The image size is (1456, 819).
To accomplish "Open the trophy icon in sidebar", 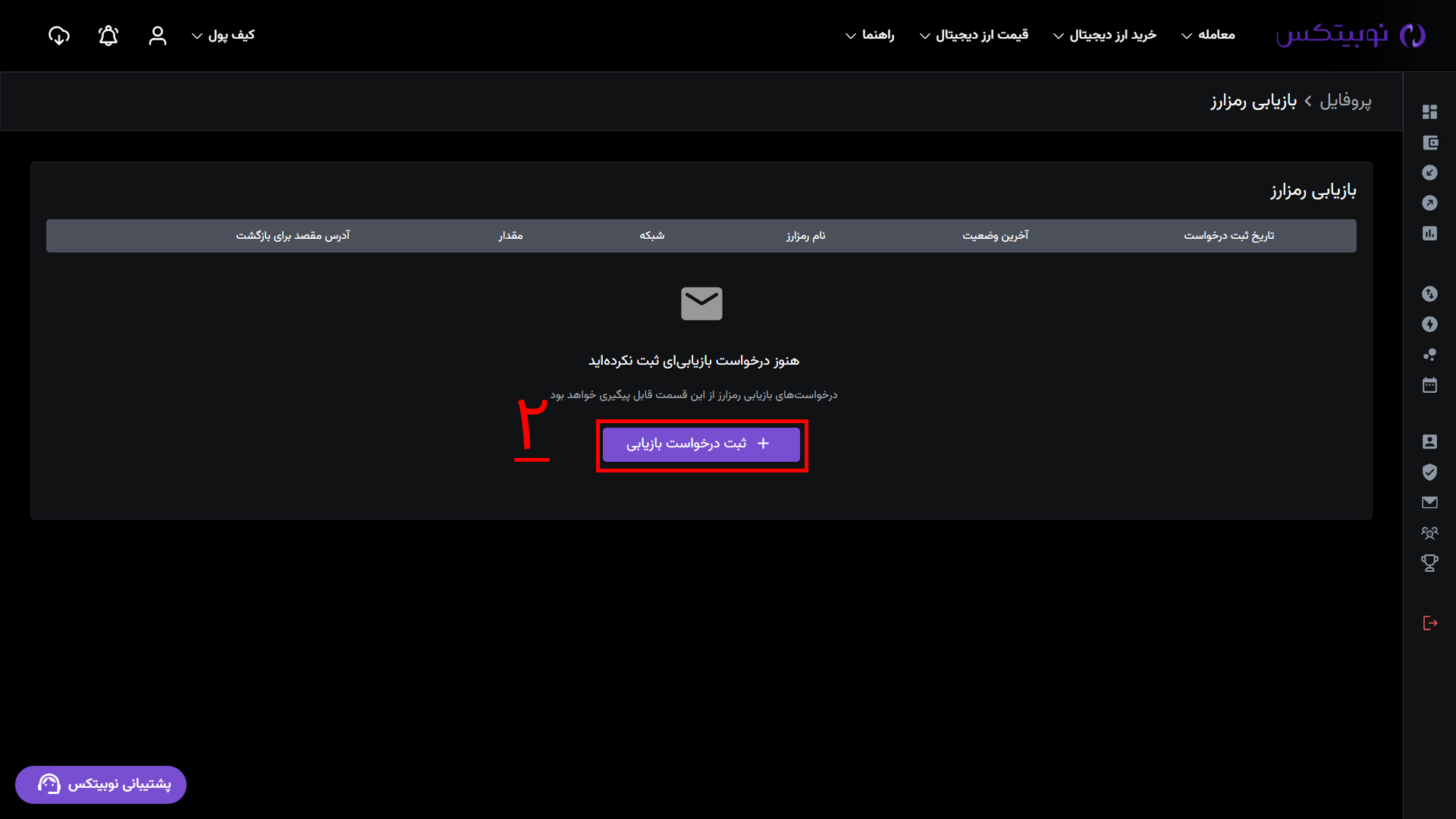I will 1429,563.
